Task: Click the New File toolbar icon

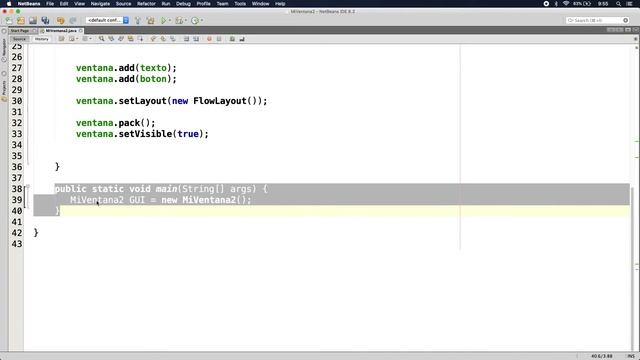Action: (x=9, y=20)
